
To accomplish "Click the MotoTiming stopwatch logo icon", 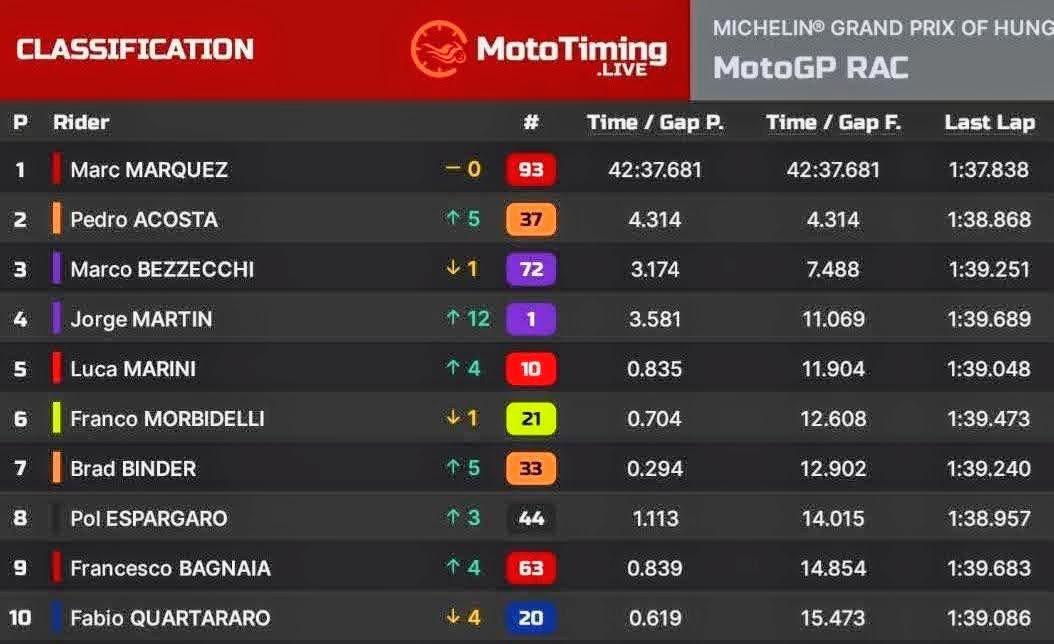I will click(x=440, y=49).
